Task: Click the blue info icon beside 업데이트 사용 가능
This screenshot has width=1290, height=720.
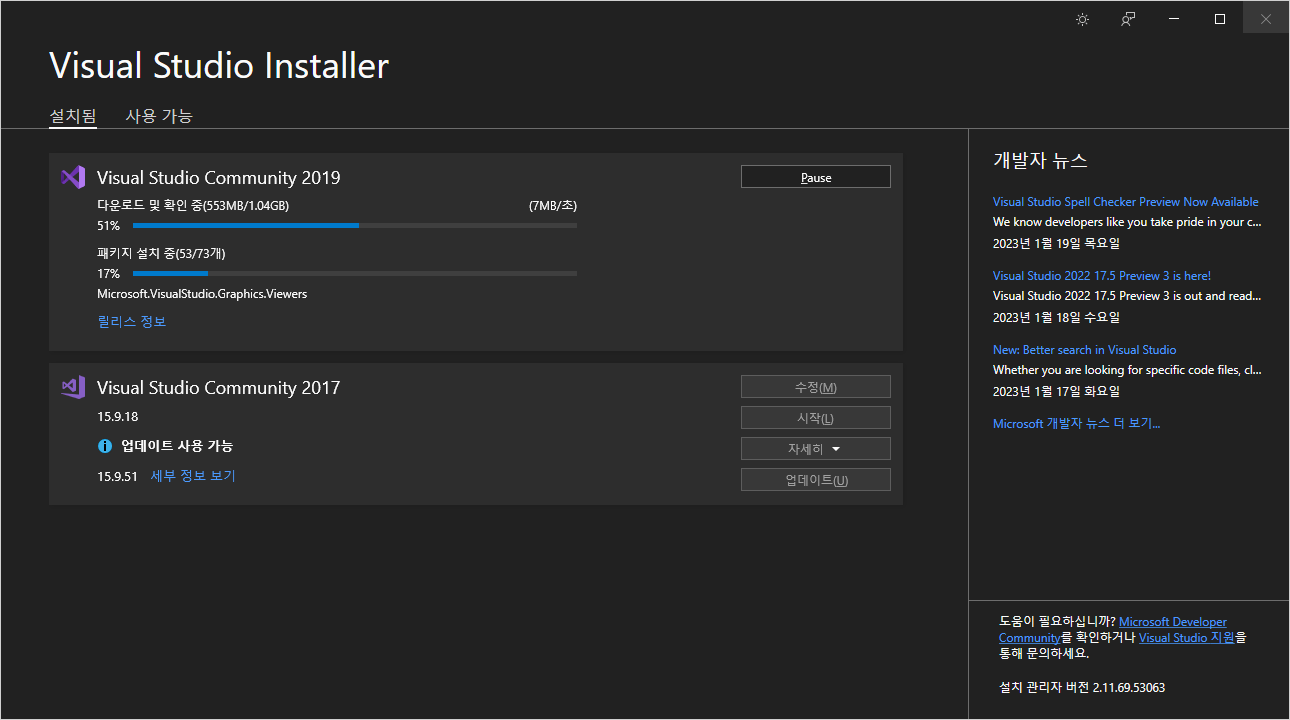Action: (x=105, y=446)
